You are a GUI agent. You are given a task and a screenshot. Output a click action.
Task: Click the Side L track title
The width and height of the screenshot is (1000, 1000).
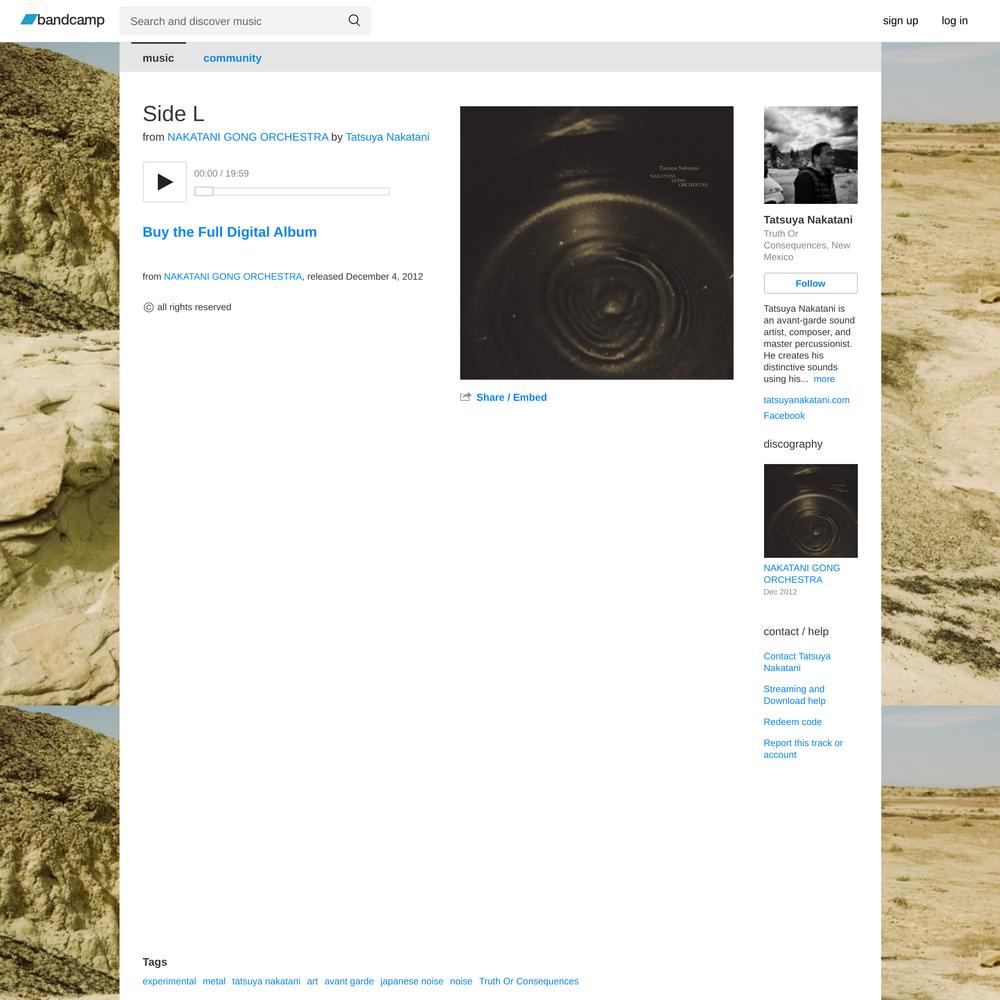click(173, 114)
